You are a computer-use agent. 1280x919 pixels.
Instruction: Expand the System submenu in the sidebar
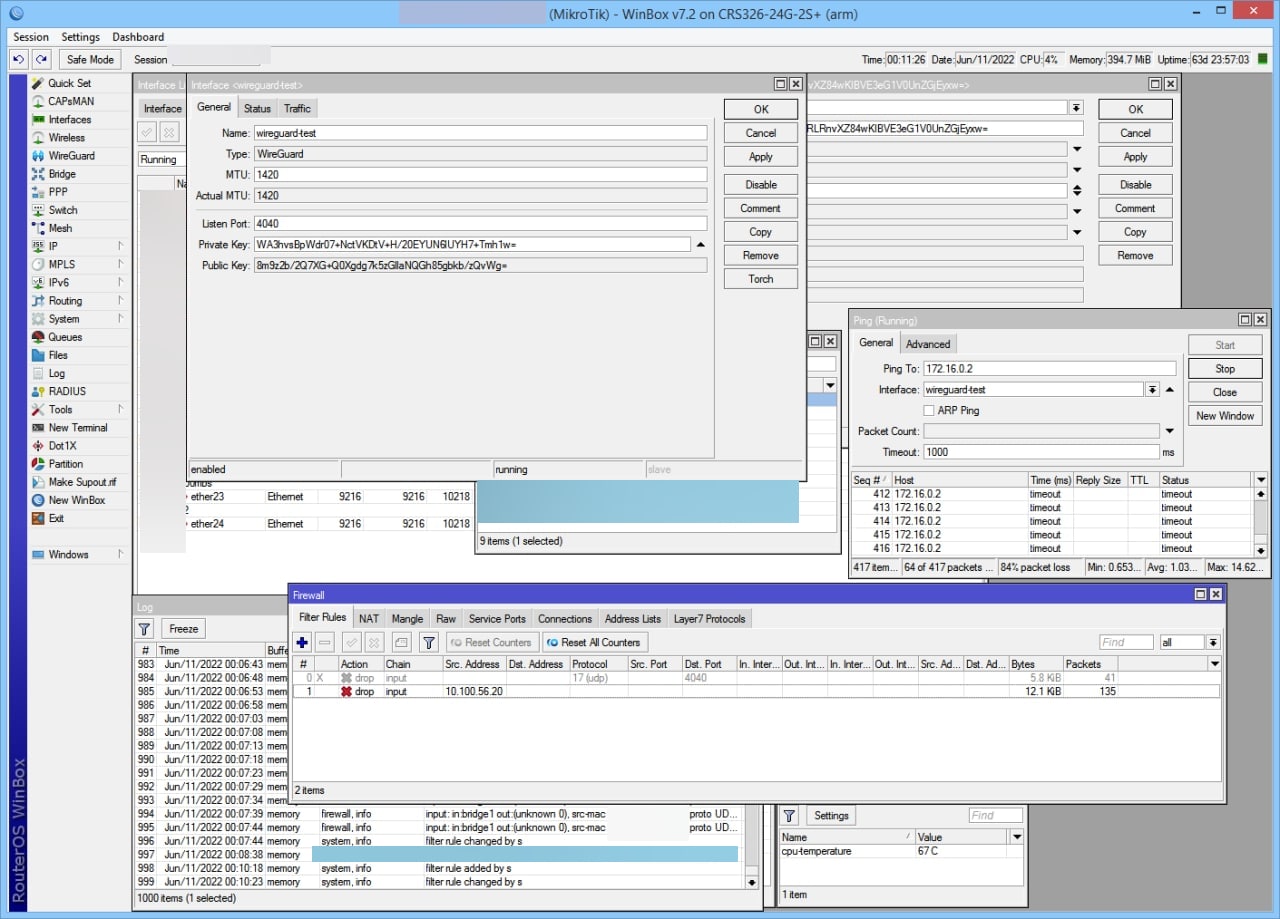click(119, 319)
